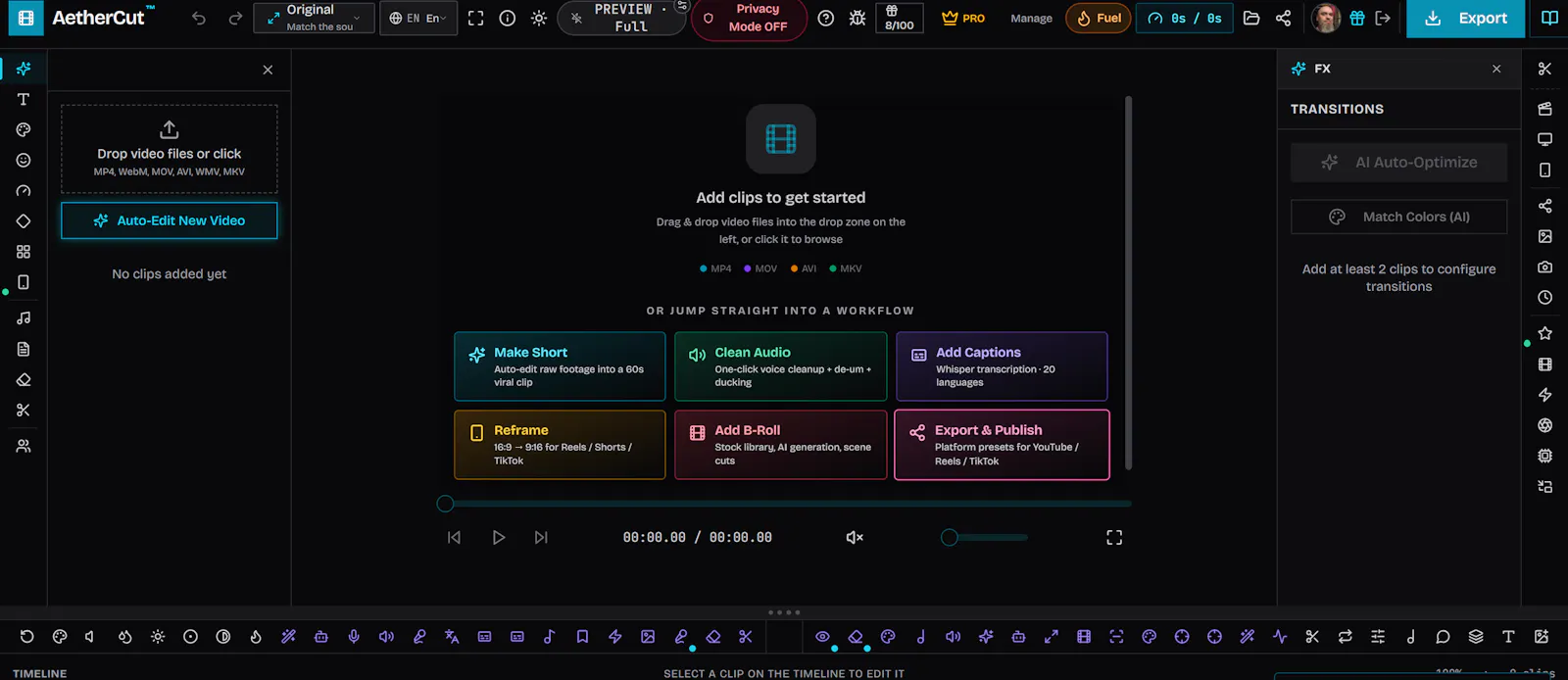Open the Original aspect ratio dropdown
The image size is (1568, 680).
[314, 18]
